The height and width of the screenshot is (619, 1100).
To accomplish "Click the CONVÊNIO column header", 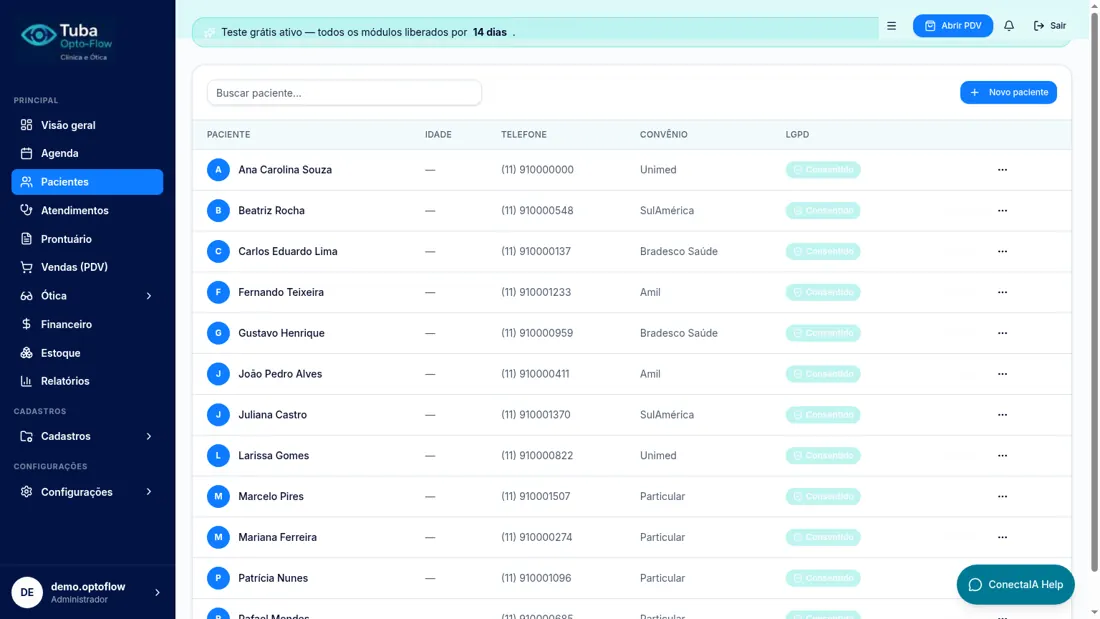I will pos(663,135).
